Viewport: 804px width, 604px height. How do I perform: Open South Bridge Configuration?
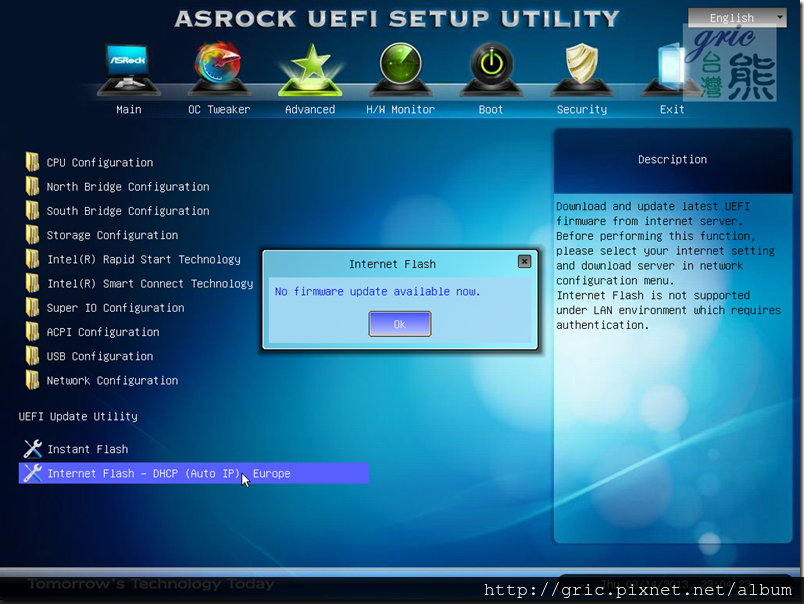pyautogui.click(x=128, y=211)
